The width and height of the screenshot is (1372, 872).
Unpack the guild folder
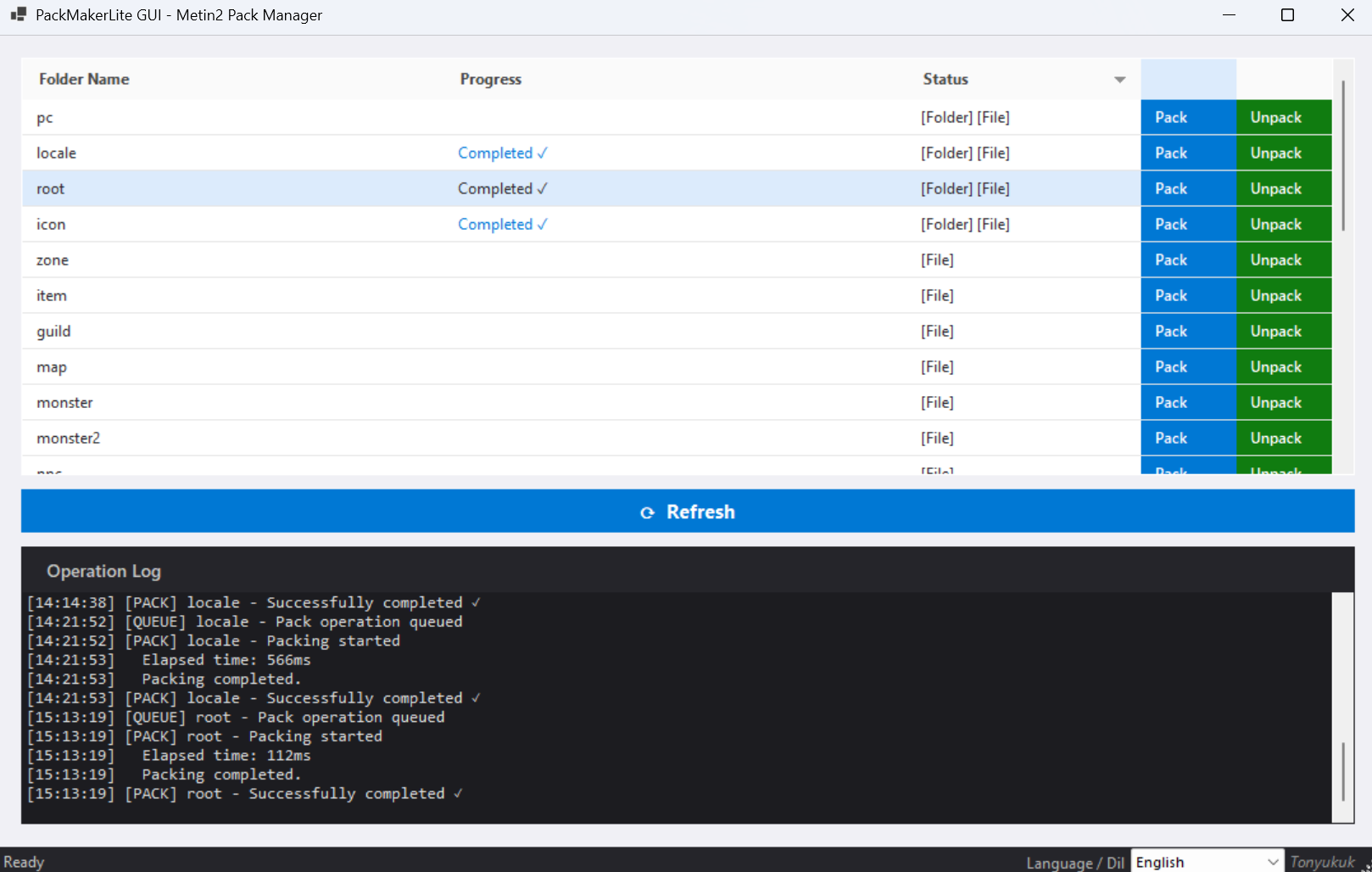click(1284, 332)
